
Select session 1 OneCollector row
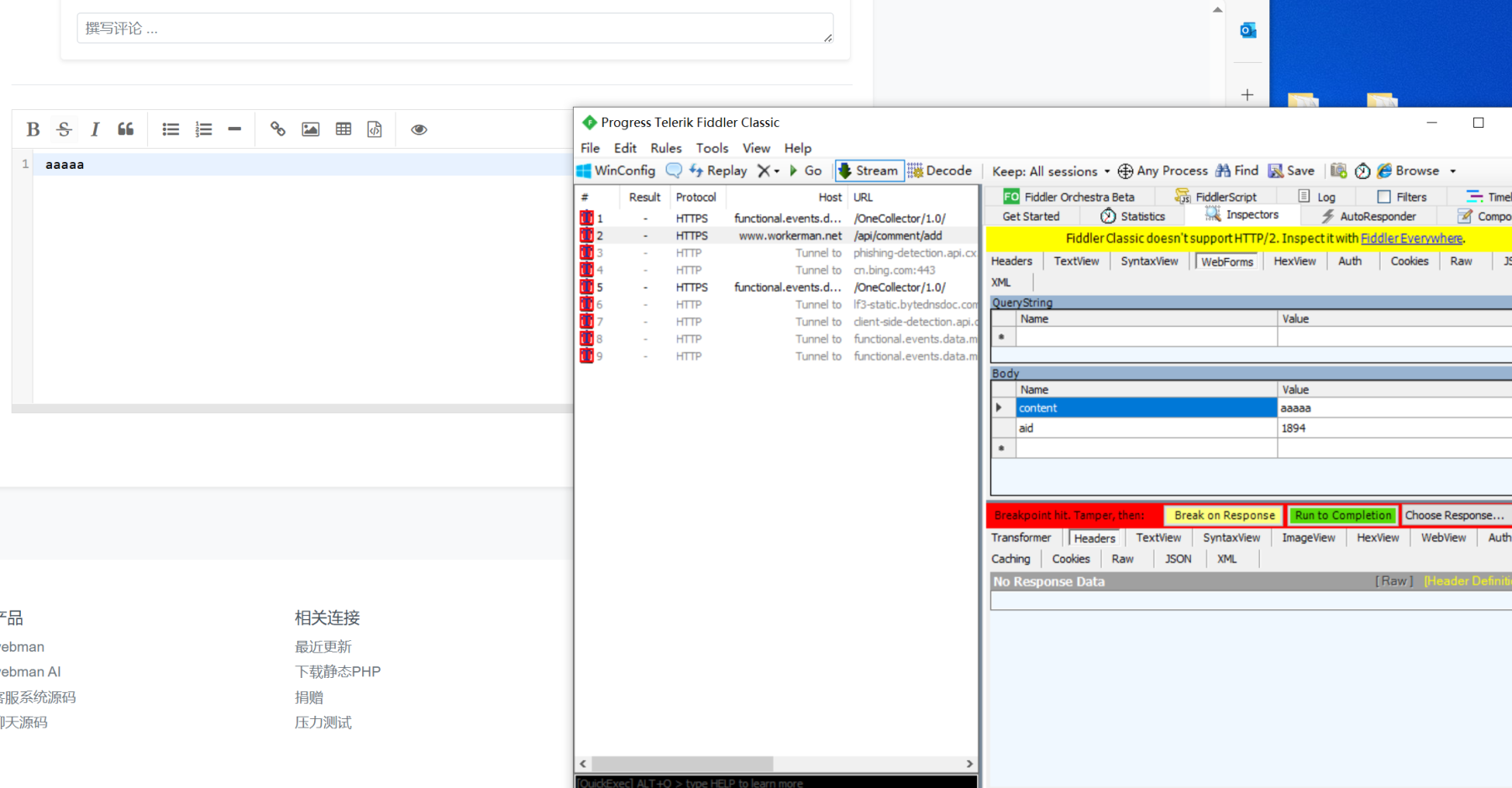pyautogui.click(x=778, y=218)
